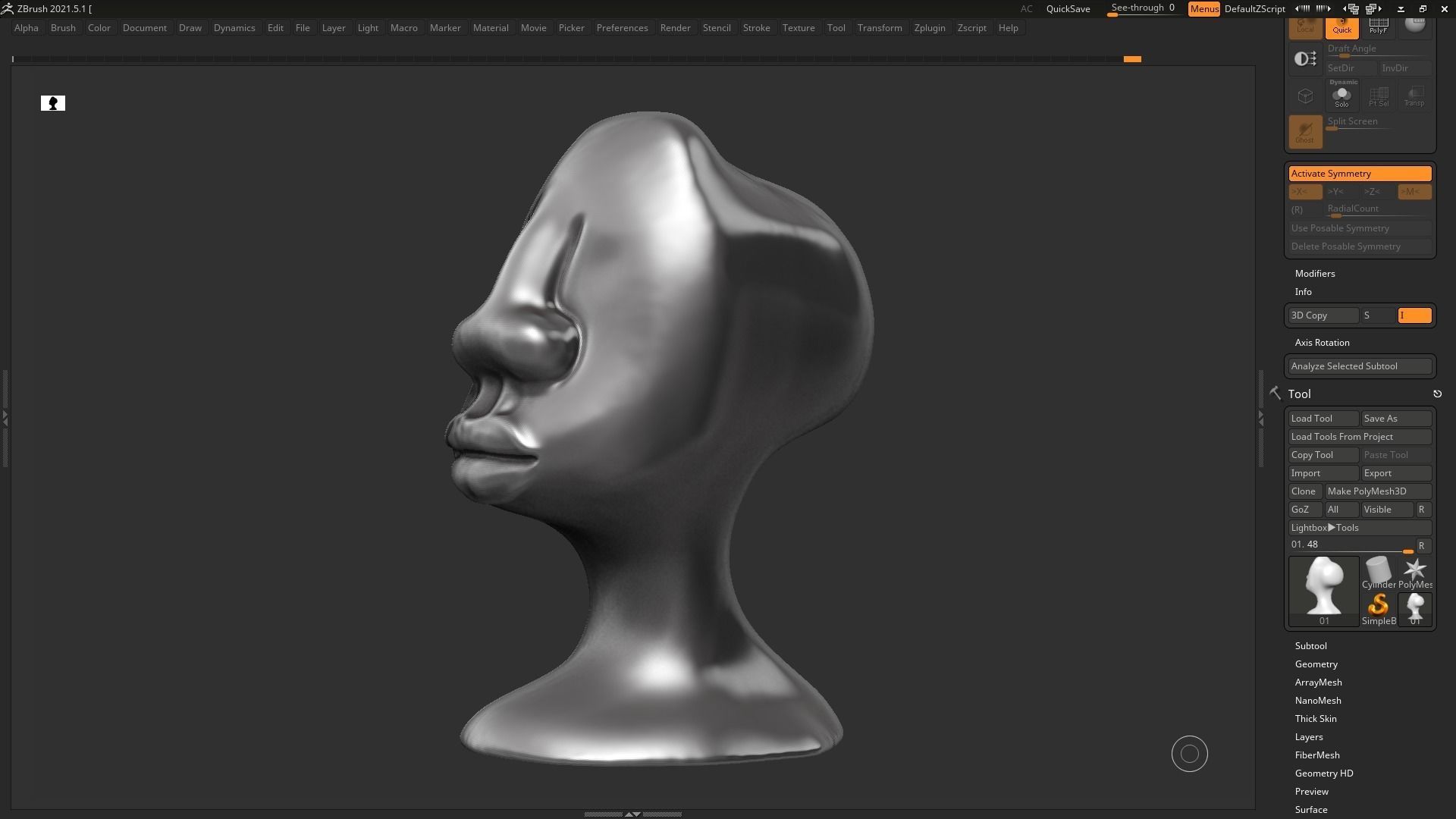
Task: Click the ZBrush logo icon in title bar
Action: [7, 8]
